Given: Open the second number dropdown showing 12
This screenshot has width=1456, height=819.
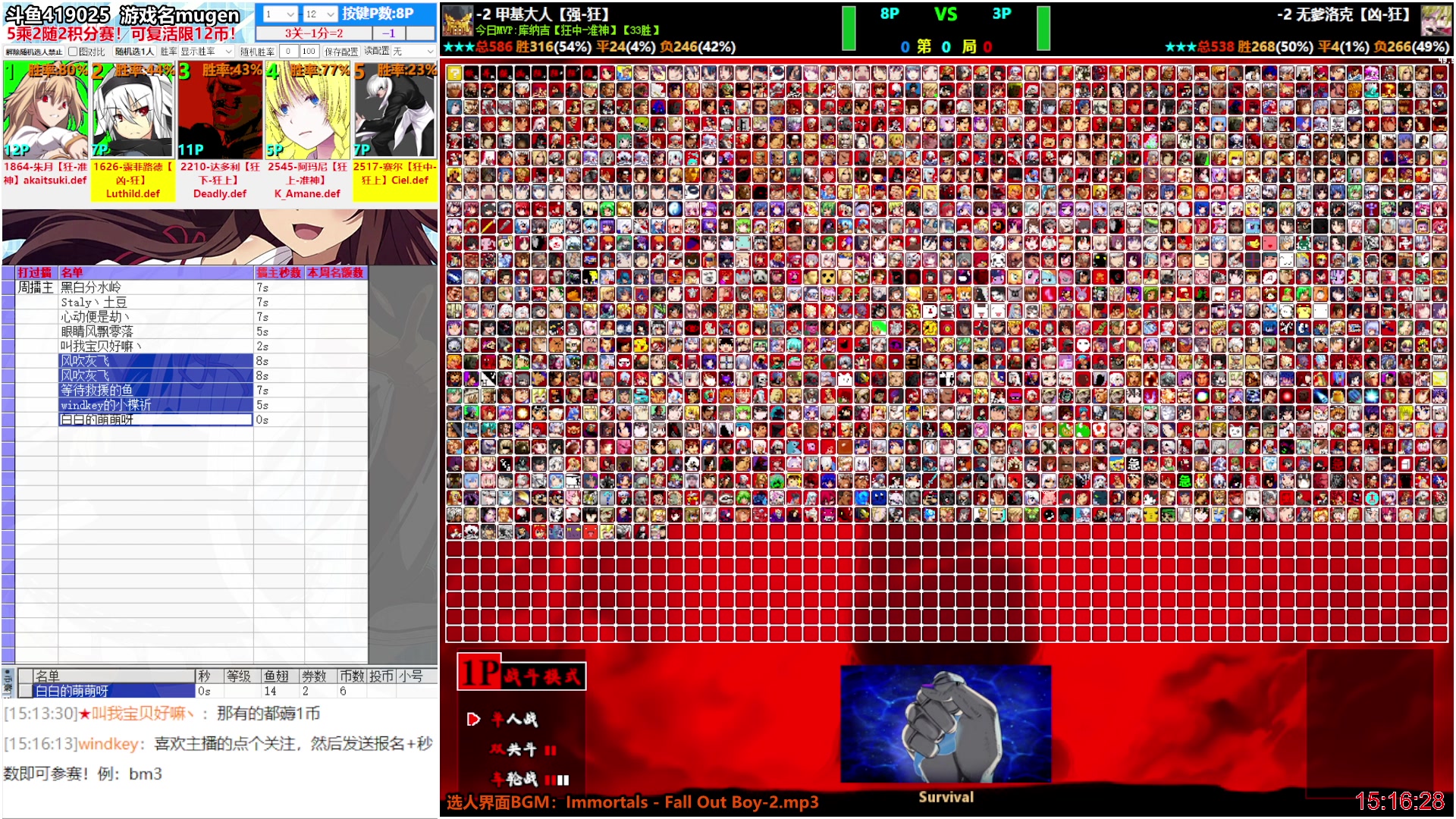Looking at the screenshot, I should point(319,14).
